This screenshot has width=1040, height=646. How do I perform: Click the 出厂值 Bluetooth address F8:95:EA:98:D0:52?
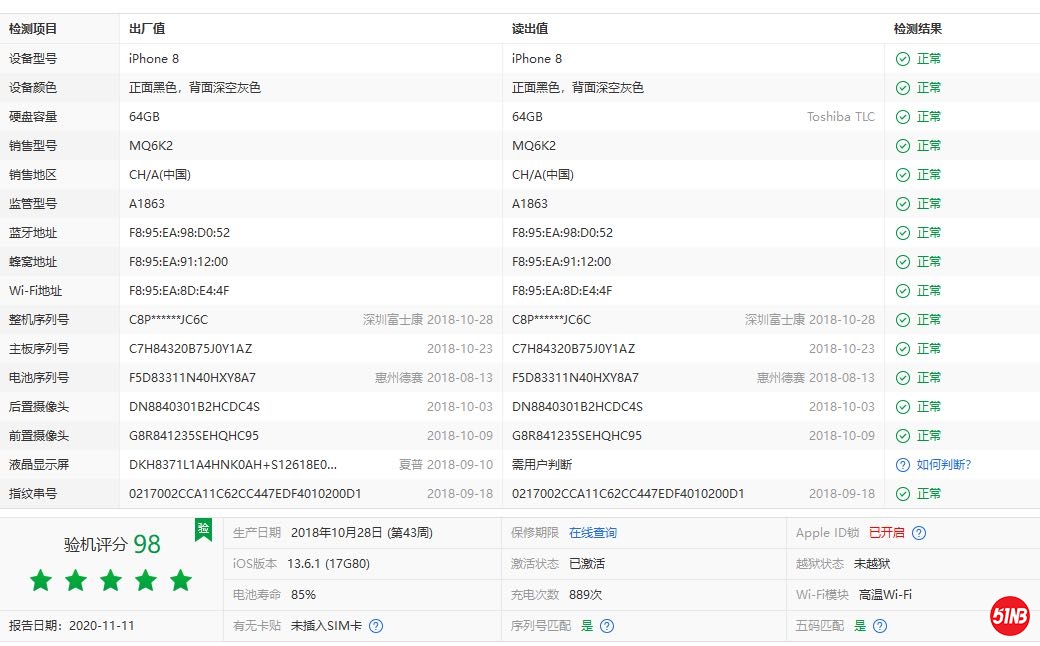179,233
